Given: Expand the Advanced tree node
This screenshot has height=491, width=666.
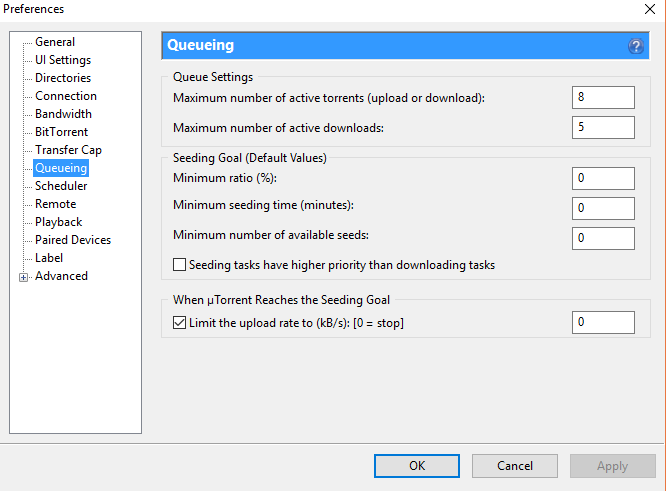Looking at the screenshot, I should (x=23, y=277).
